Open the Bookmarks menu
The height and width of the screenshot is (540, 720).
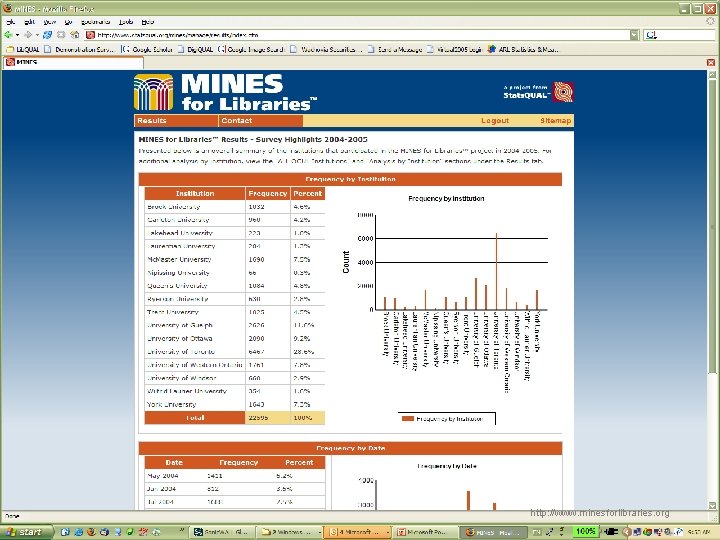pyautogui.click(x=96, y=22)
